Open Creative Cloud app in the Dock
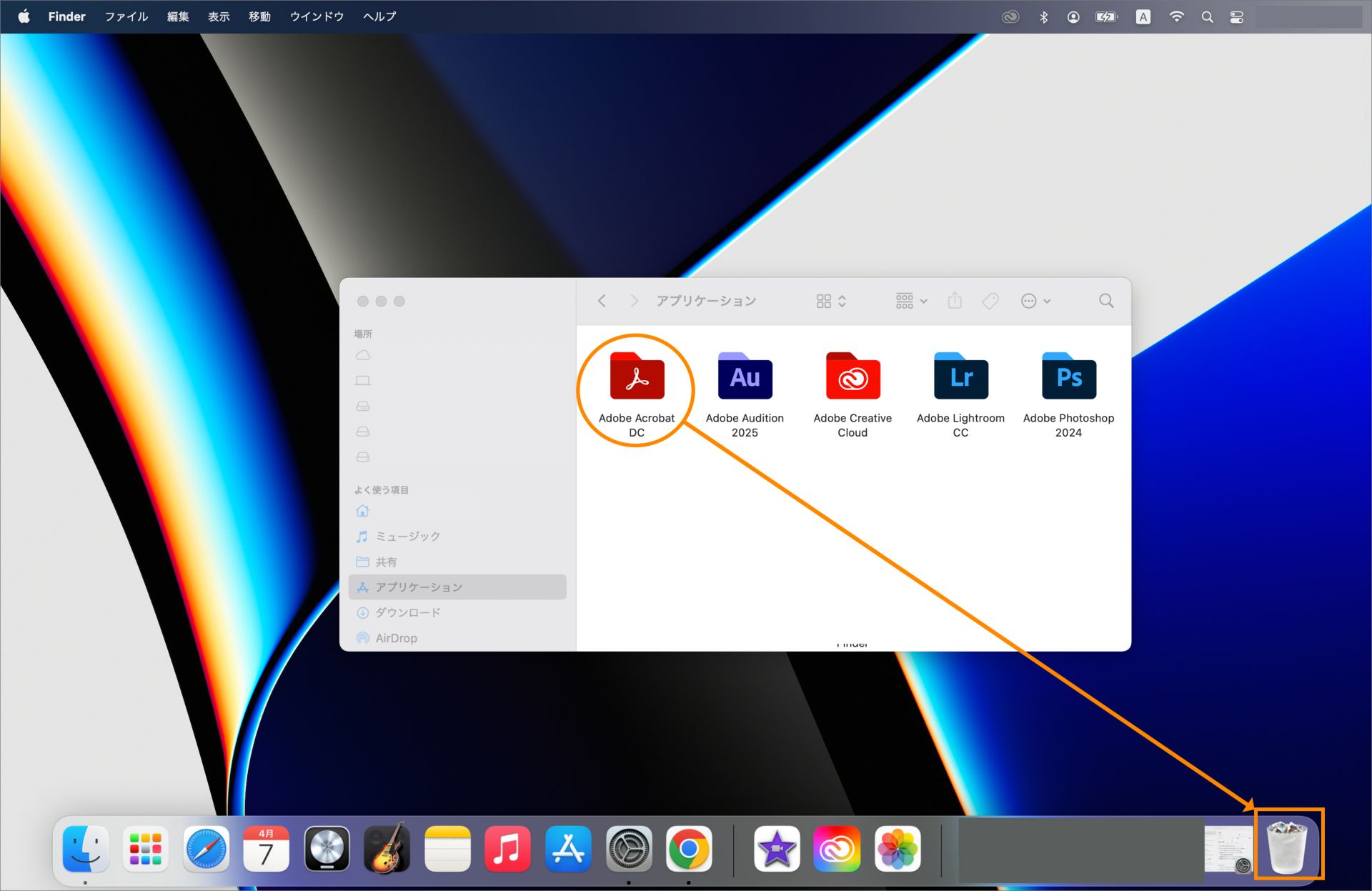Image resolution: width=1372 pixels, height=891 pixels. click(837, 849)
